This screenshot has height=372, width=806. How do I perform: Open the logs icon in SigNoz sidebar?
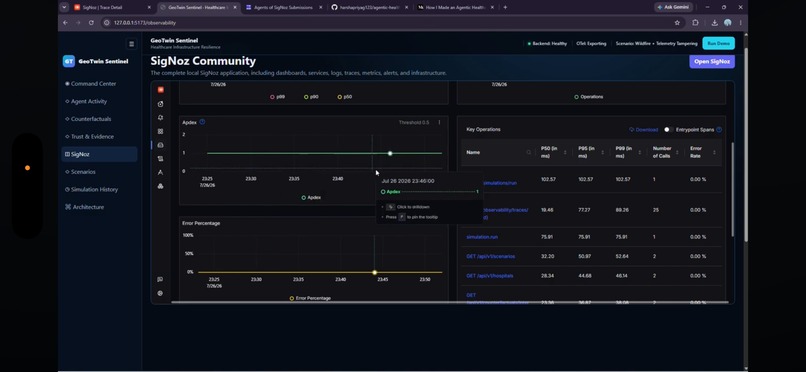pos(160,159)
